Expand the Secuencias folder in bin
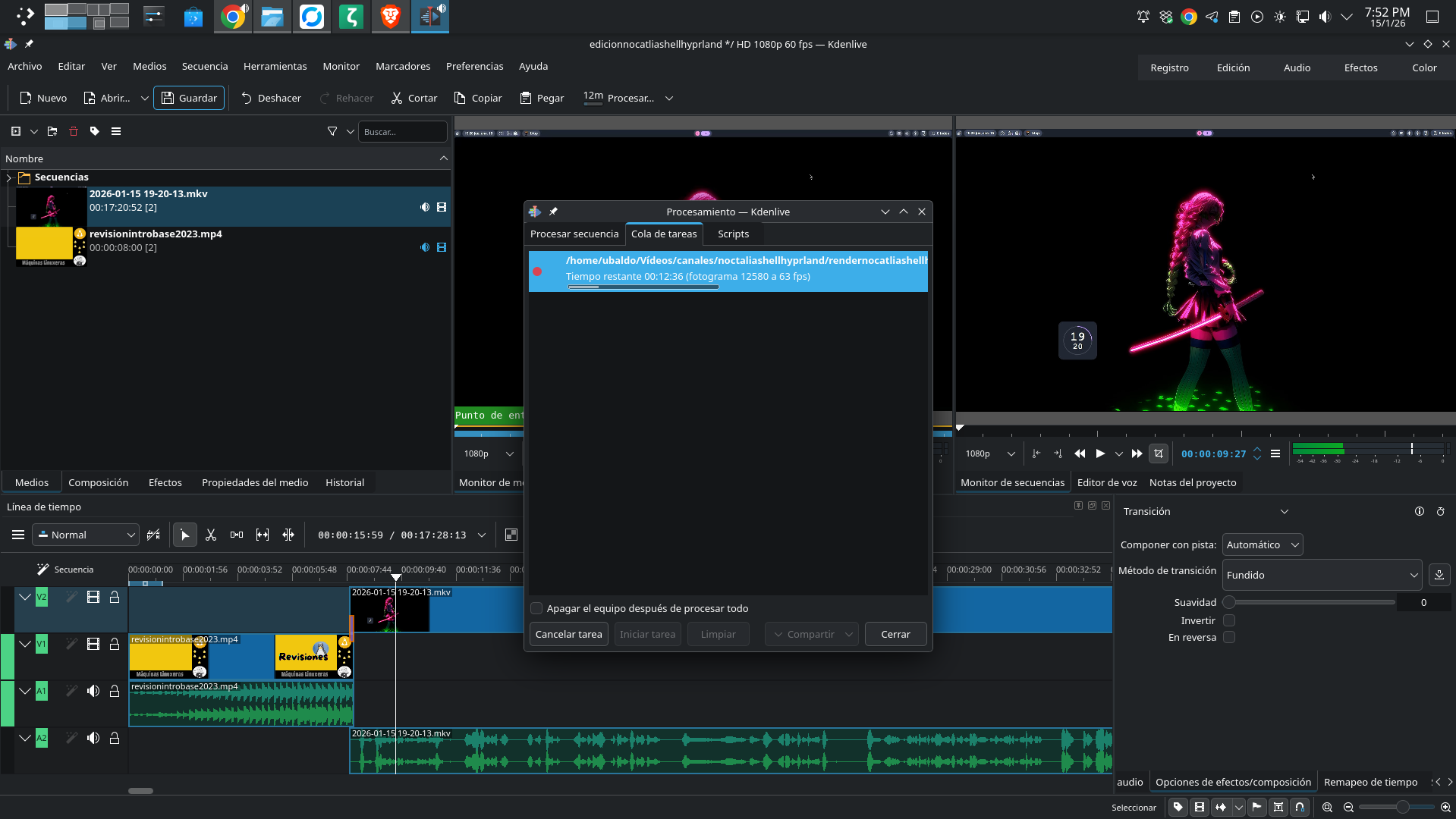1456x819 pixels. point(9,177)
